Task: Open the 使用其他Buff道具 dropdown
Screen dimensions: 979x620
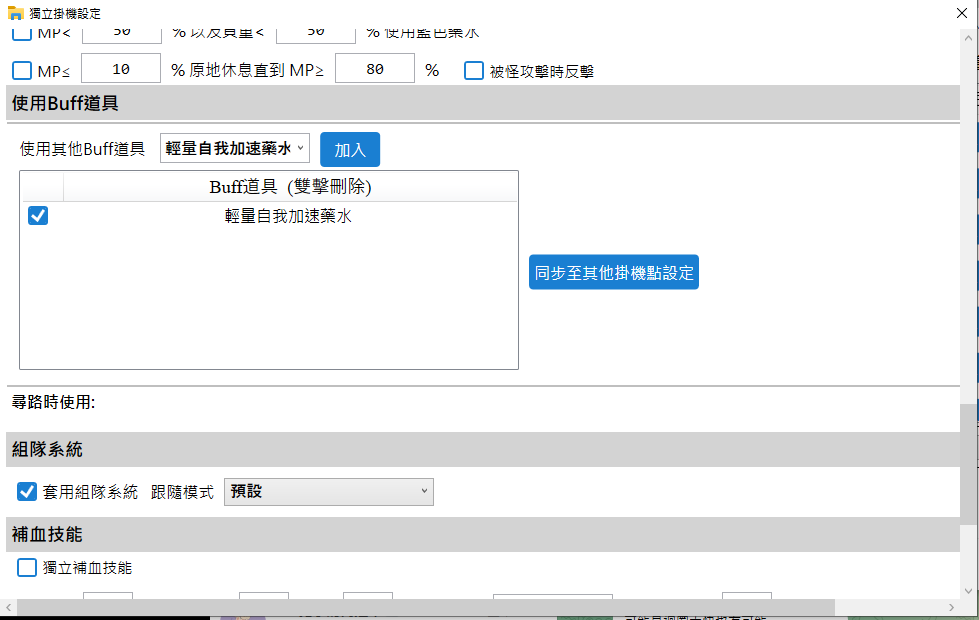Action: point(234,148)
